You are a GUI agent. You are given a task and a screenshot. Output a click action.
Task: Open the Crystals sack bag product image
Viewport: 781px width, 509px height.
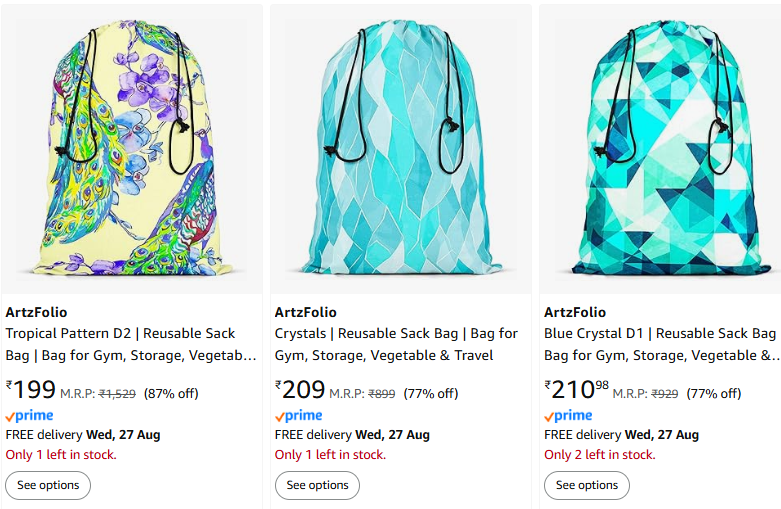pos(401,148)
